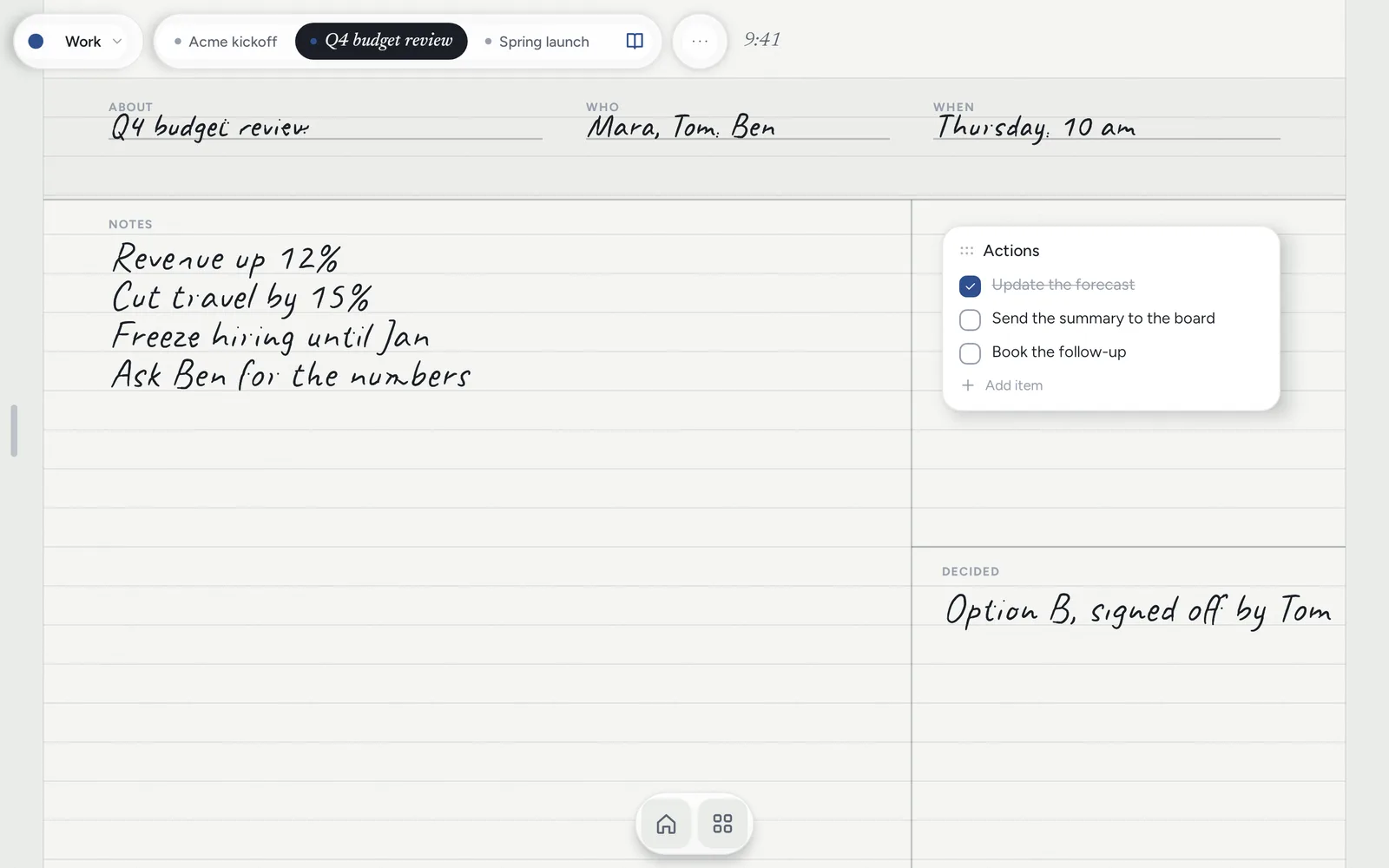
Task: Expand the Work notebook dropdown chevron
Action: click(x=117, y=41)
